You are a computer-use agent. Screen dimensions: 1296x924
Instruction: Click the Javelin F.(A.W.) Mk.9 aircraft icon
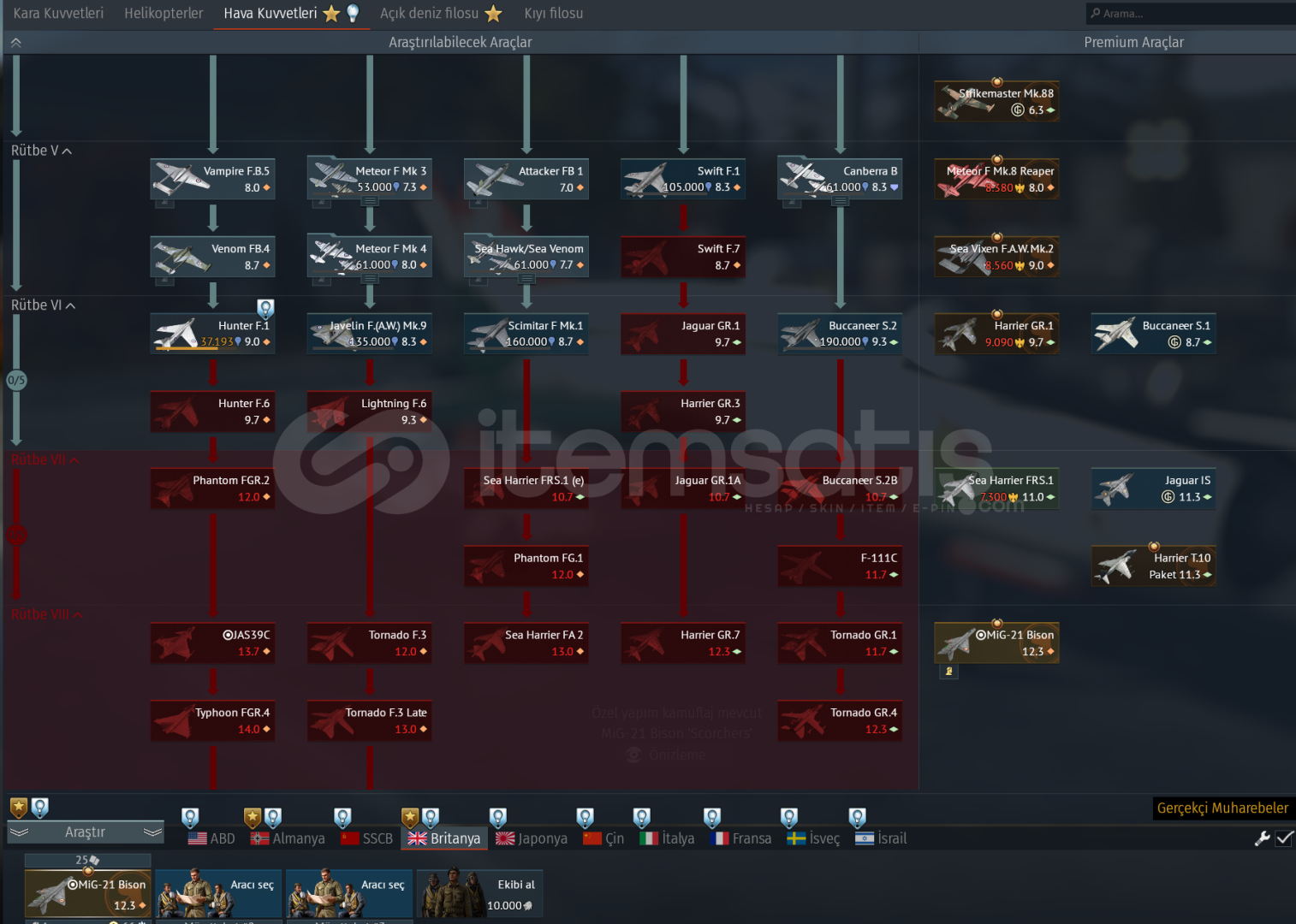(331, 335)
